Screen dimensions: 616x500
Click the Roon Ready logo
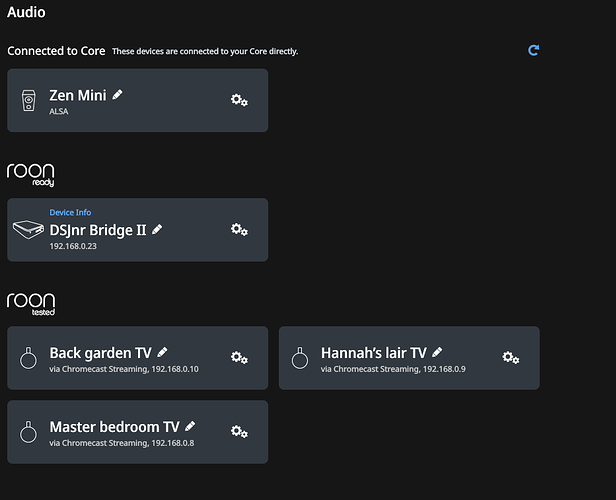[x=31, y=175]
